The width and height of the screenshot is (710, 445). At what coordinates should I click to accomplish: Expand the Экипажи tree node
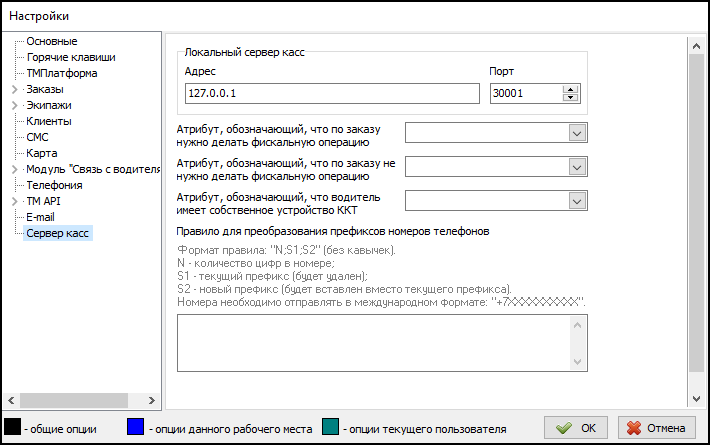tap(13, 106)
